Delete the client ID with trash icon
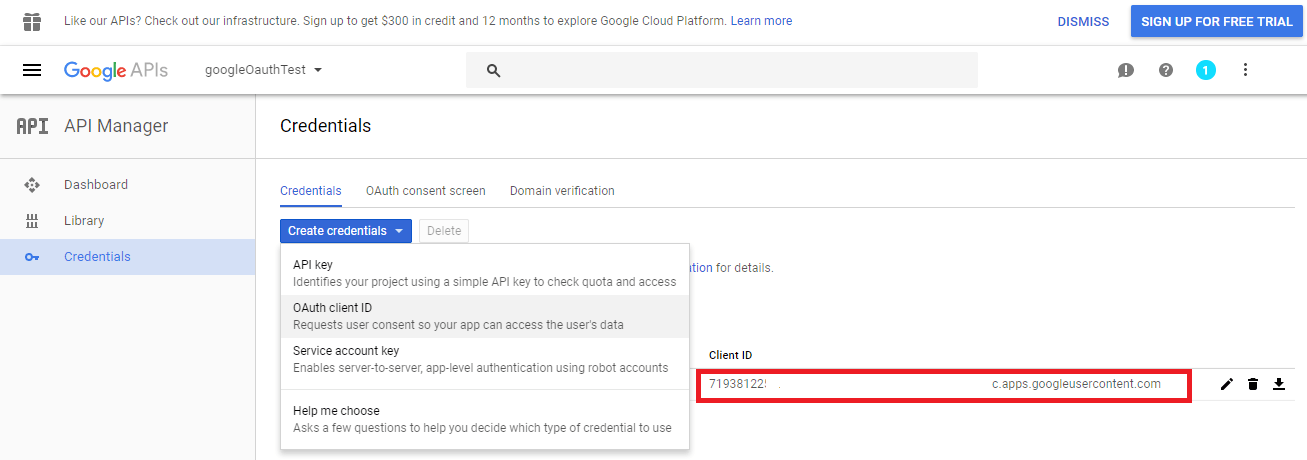Image resolution: width=1307 pixels, height=460 pixels. pyautogui.click(x=1253, y=384)
